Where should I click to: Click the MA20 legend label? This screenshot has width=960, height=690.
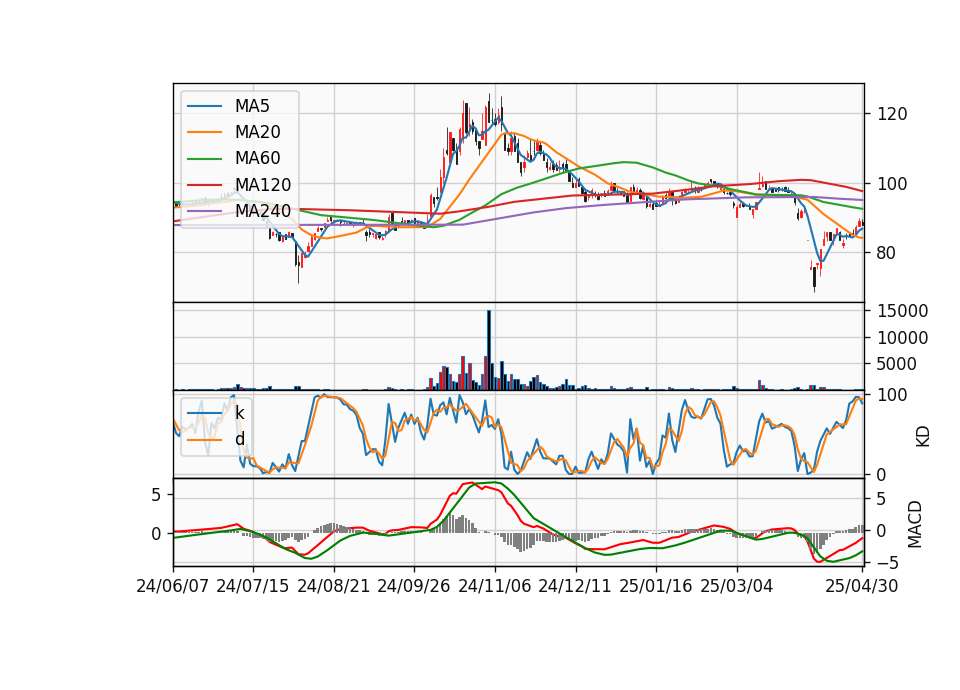(257, 132)
